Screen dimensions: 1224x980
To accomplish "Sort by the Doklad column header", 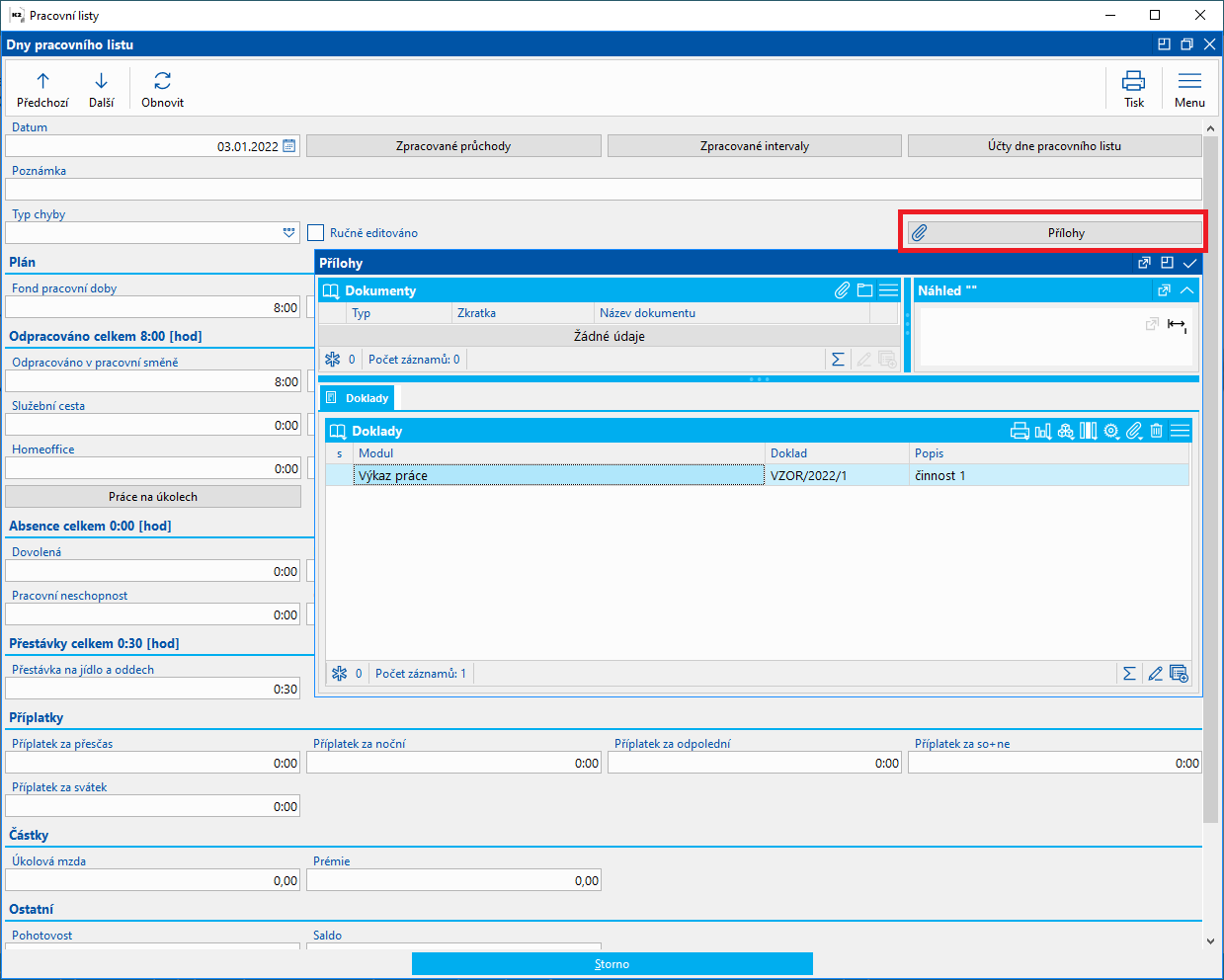I will pos(838,453).
